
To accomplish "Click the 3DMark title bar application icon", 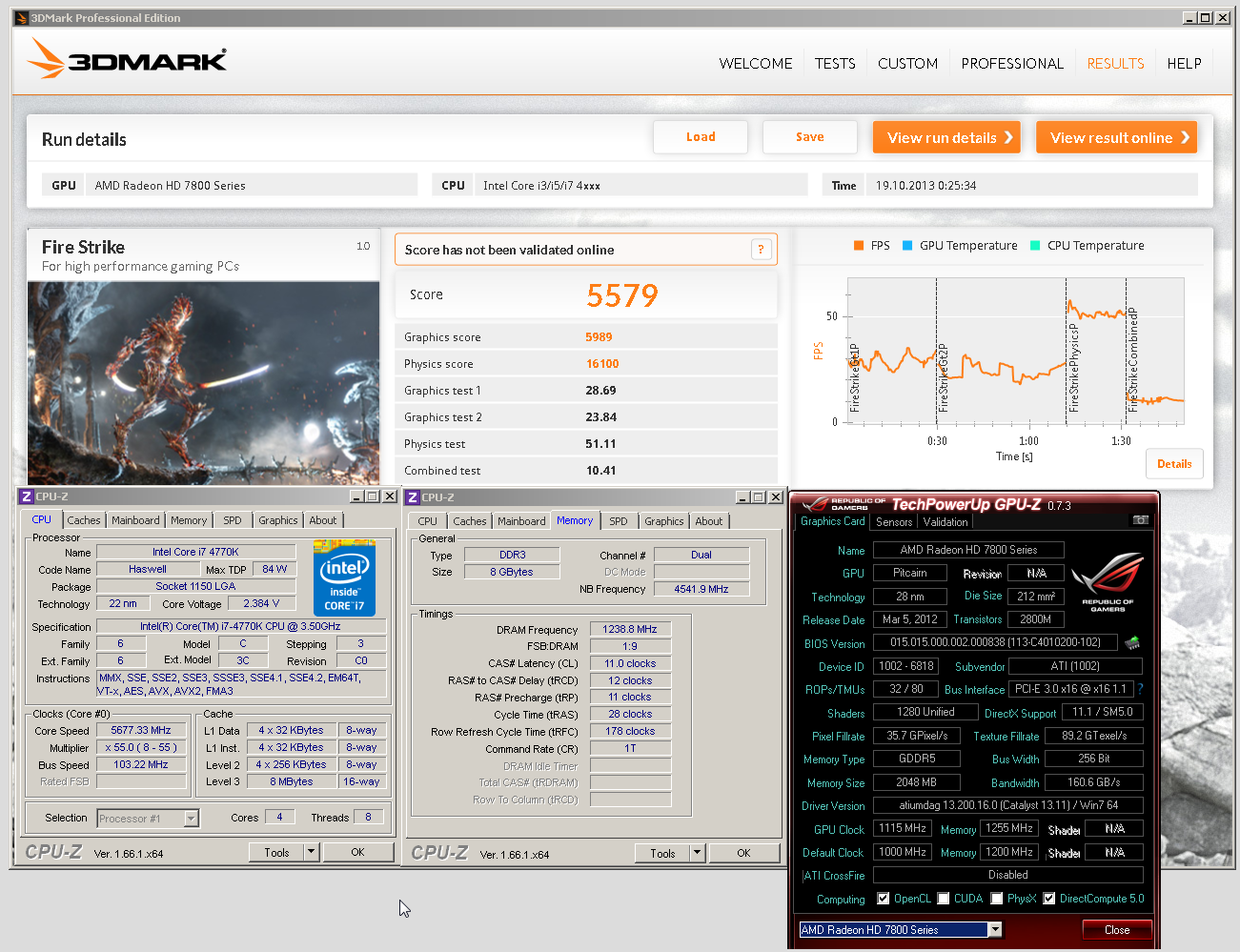I will point(21,17).
